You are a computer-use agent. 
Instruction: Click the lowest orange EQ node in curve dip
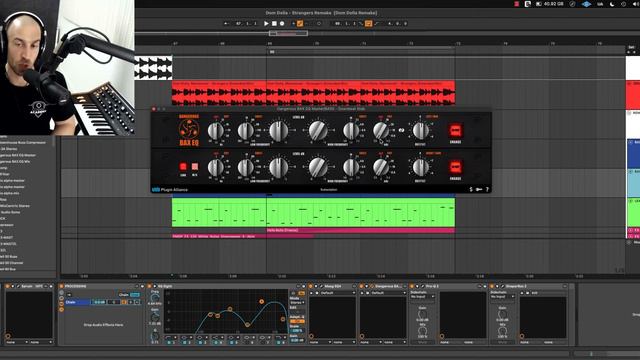[x=247, y=325]
